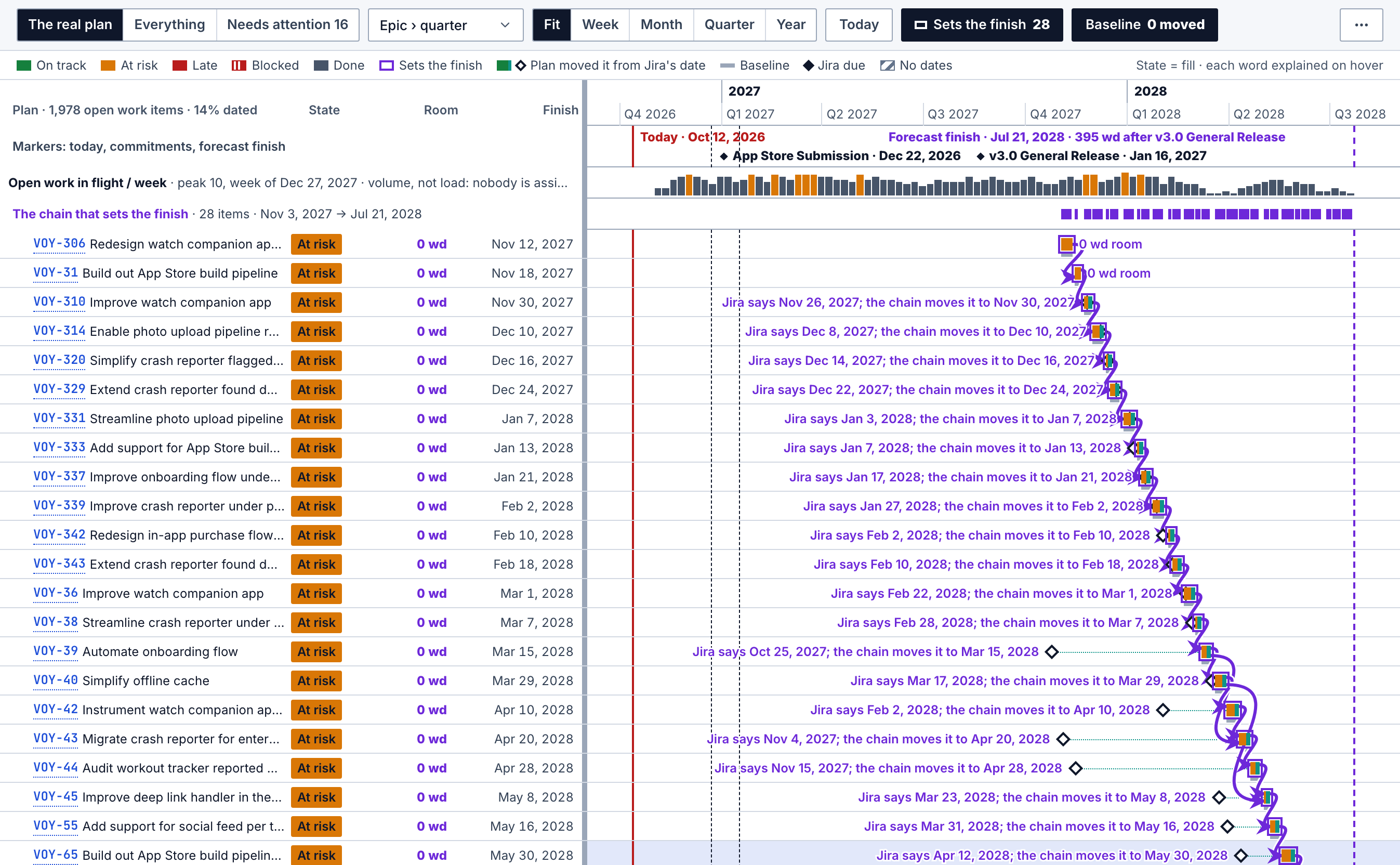Switch to the Everything view
1400x865 pixels.
click(x=169, y=24)
